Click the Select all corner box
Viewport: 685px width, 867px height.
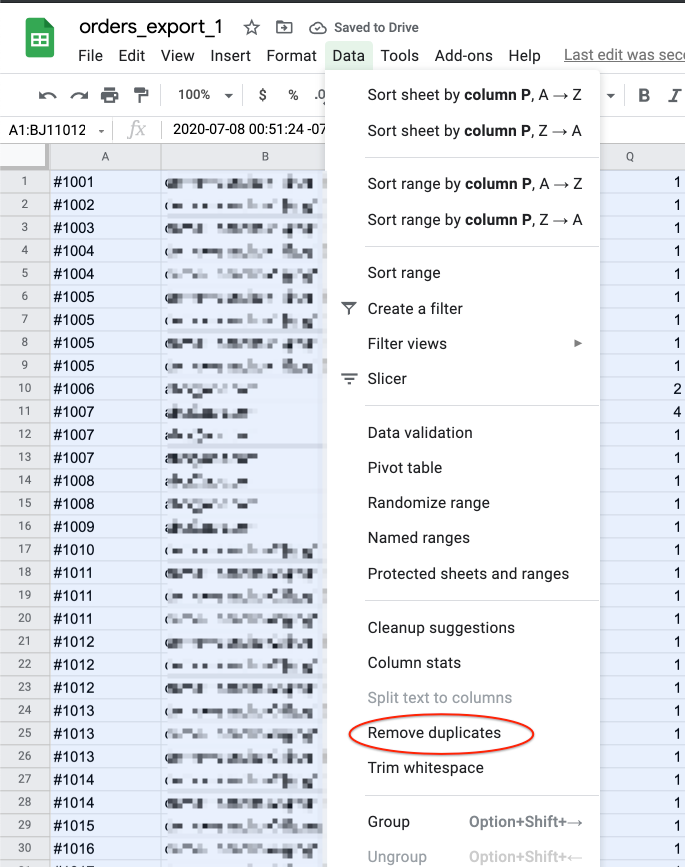23,156
